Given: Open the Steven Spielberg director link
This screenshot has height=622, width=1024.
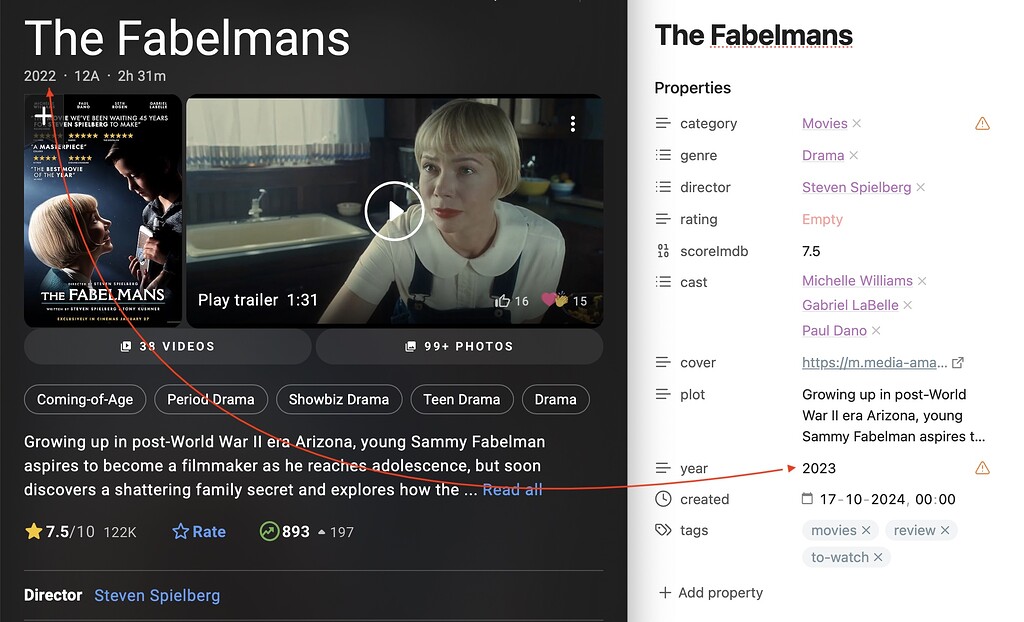Looking at the screenshot, I should 157,595.
